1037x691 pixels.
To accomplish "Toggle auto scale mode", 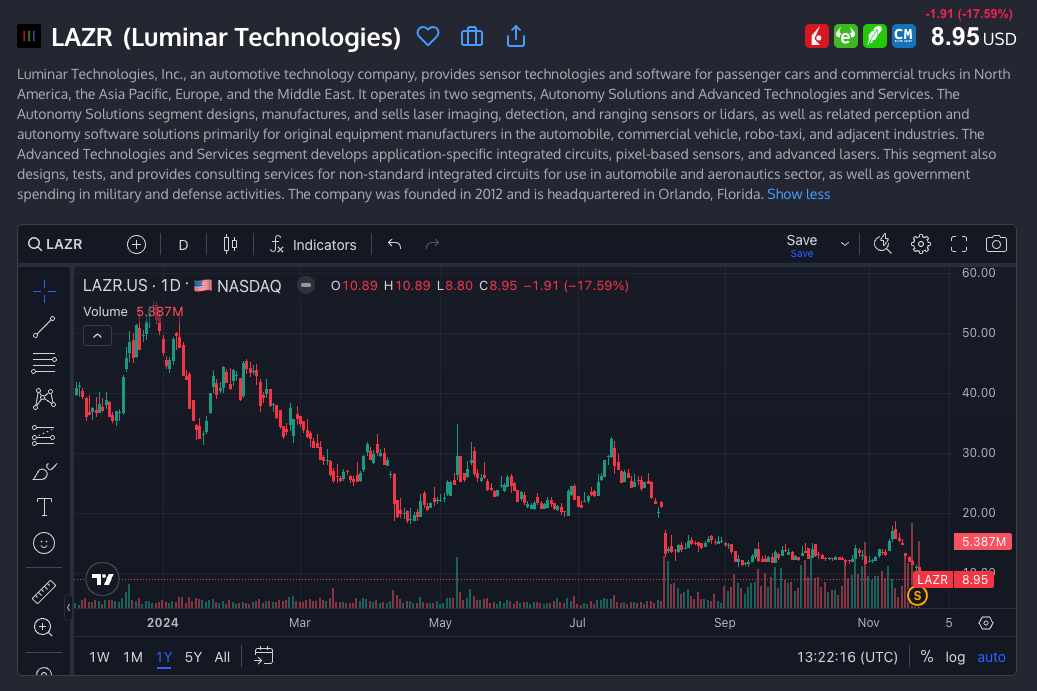I will [x=991, y=657].
